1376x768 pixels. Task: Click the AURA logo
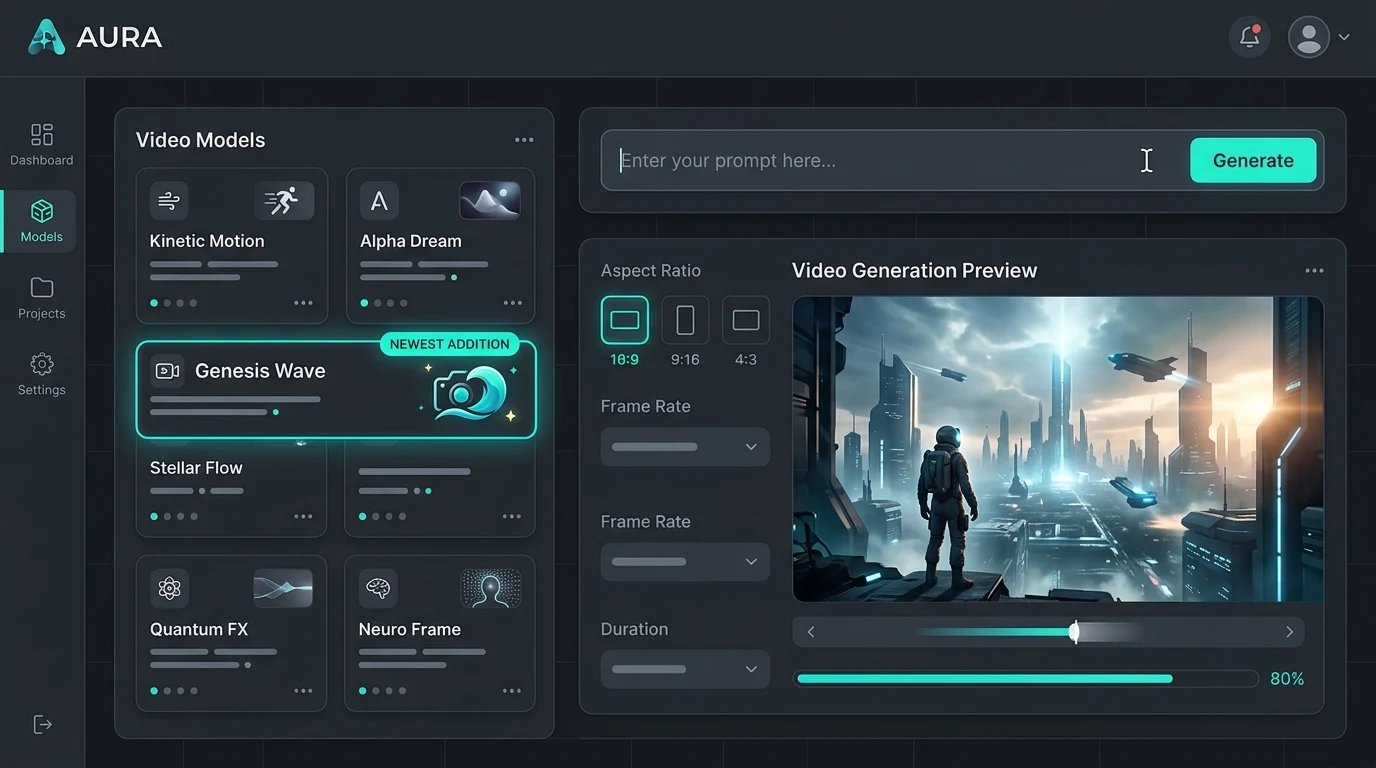pyautogui.click(x=94, y=37)
